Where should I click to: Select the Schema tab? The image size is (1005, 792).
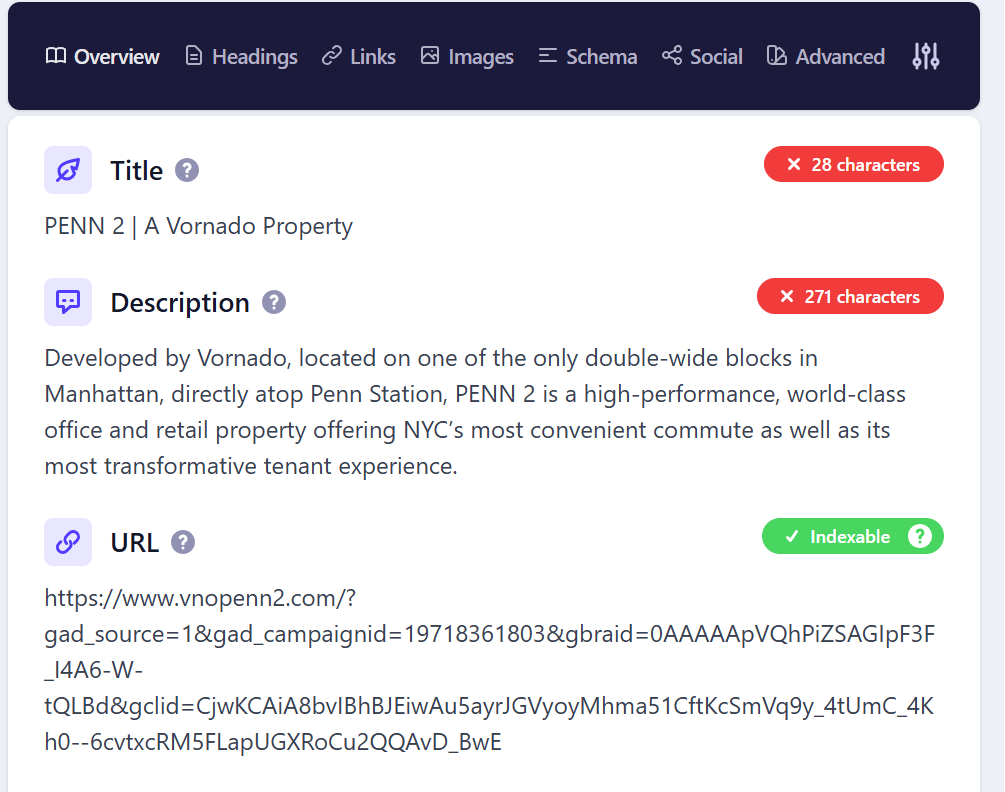tap(588, 57)
